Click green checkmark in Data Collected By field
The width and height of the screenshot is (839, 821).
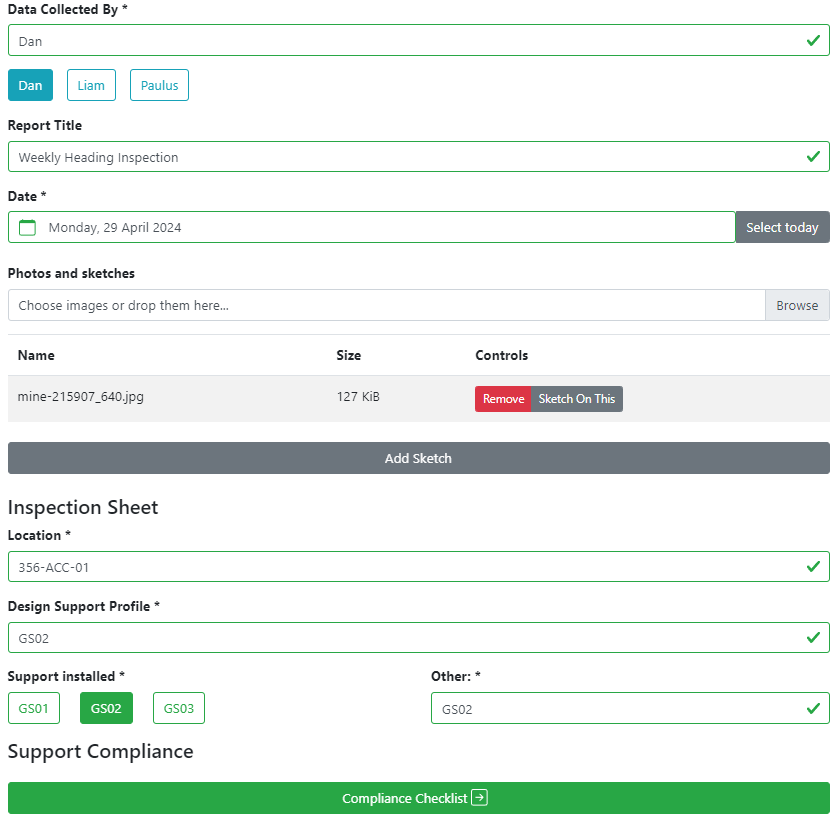tap(813, 41)
